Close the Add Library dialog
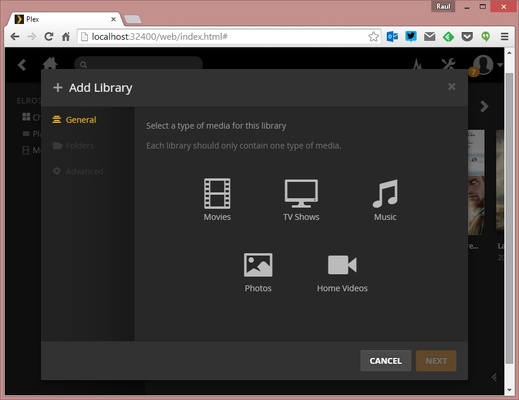Image resolution: width=519 pixels, height=400 pixels. [451, 87]
